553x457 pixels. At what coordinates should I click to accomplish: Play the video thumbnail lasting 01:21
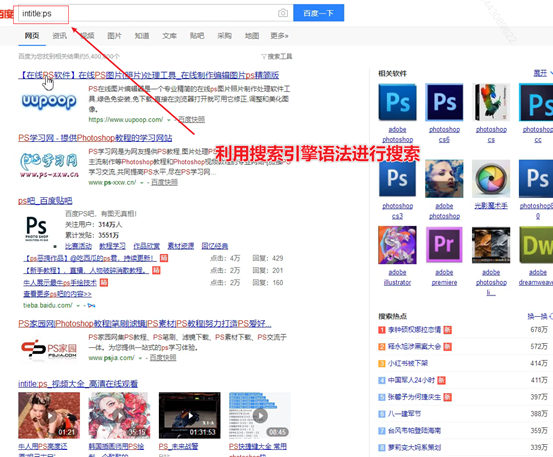click(x=49, y=415)
